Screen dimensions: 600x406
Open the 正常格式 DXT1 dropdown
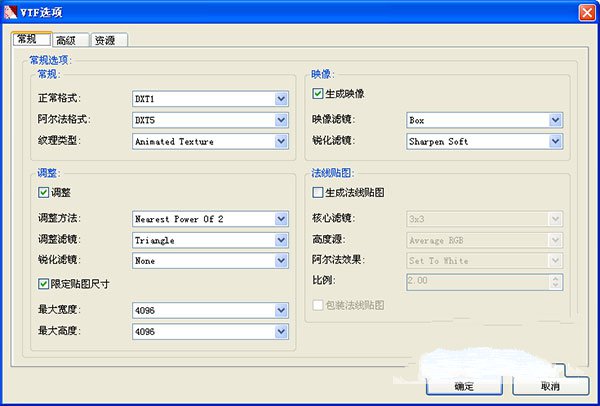point(210,99)
